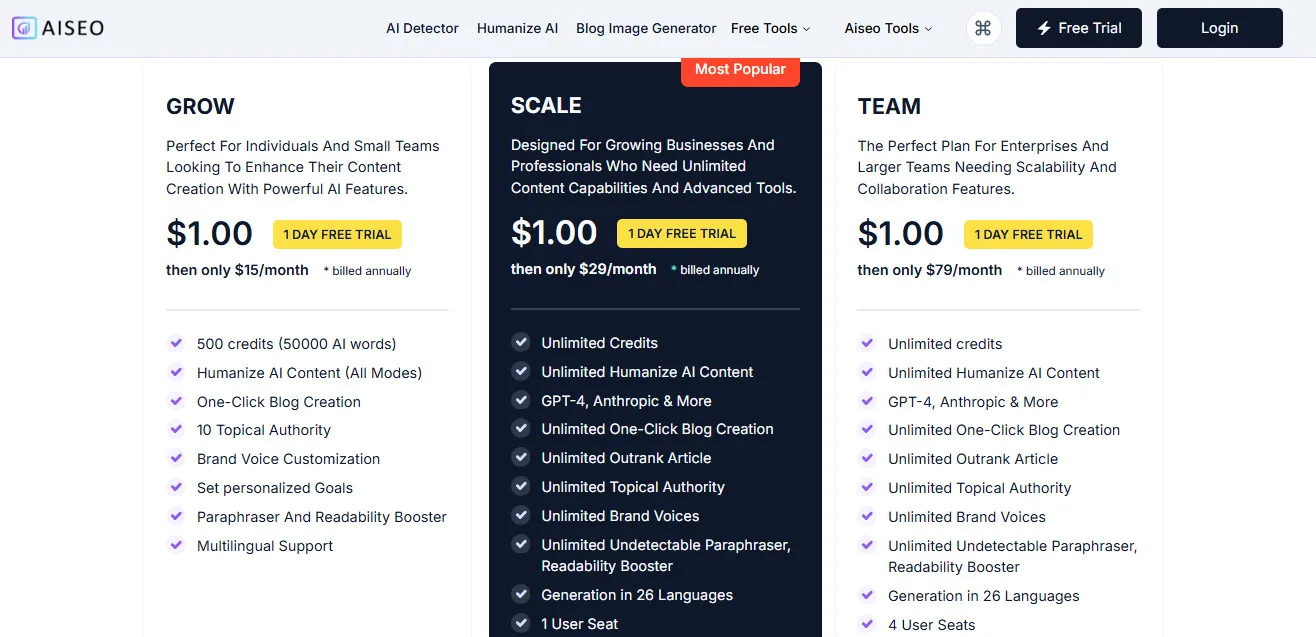This screenshot has height=637, width=1316.
Task: Click checkmark icon beside GPT-4, Anthropic & More
Action: point(521,400)
